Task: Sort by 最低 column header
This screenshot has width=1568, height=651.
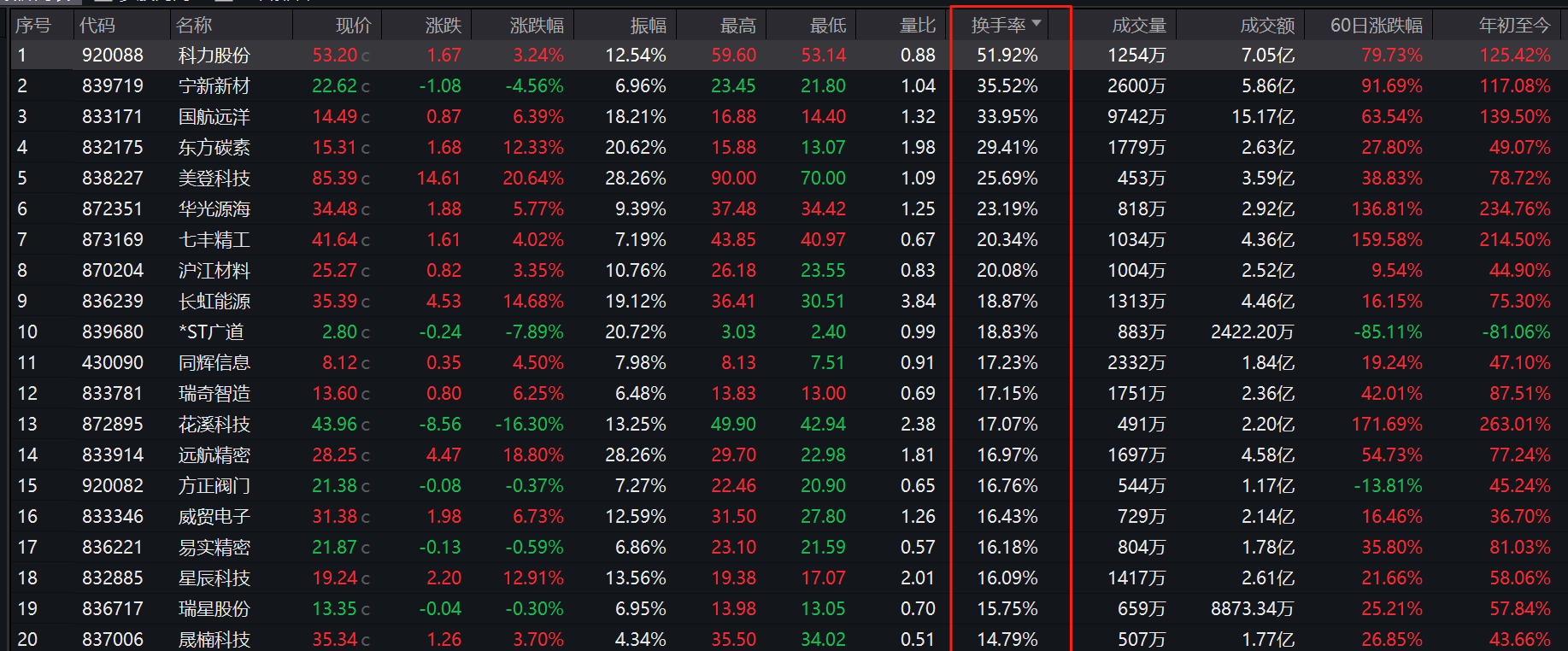Action: (x=827, y=26)
